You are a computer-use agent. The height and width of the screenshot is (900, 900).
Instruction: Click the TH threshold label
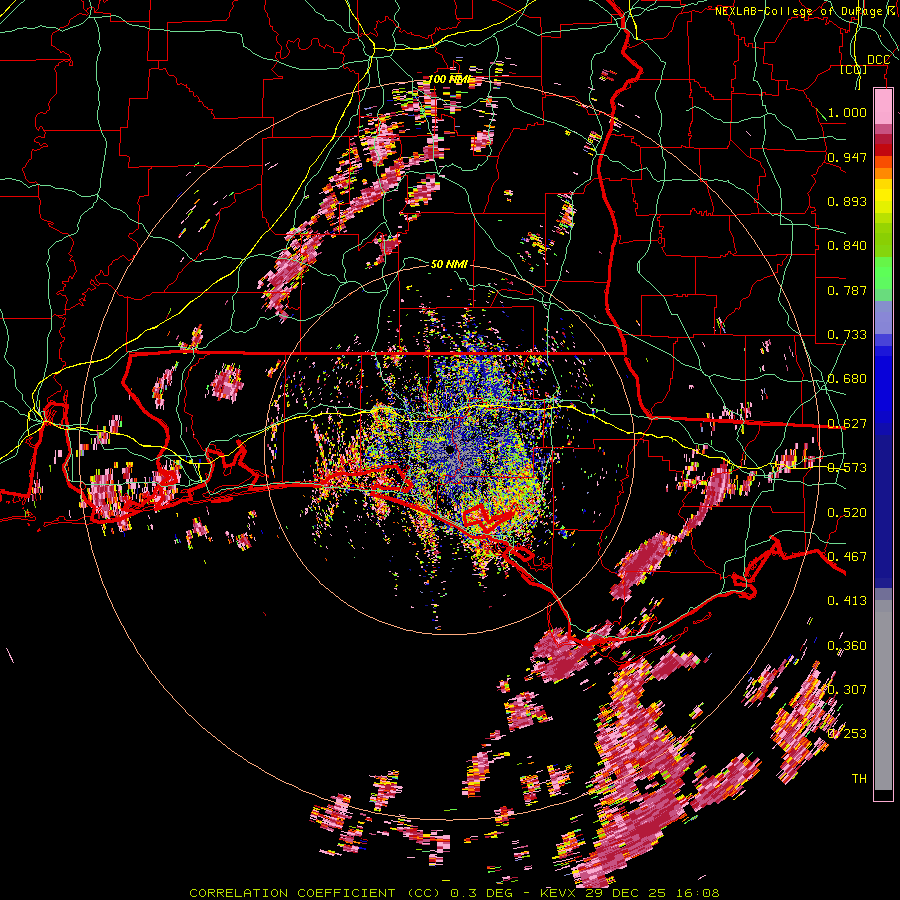[859, 779]
